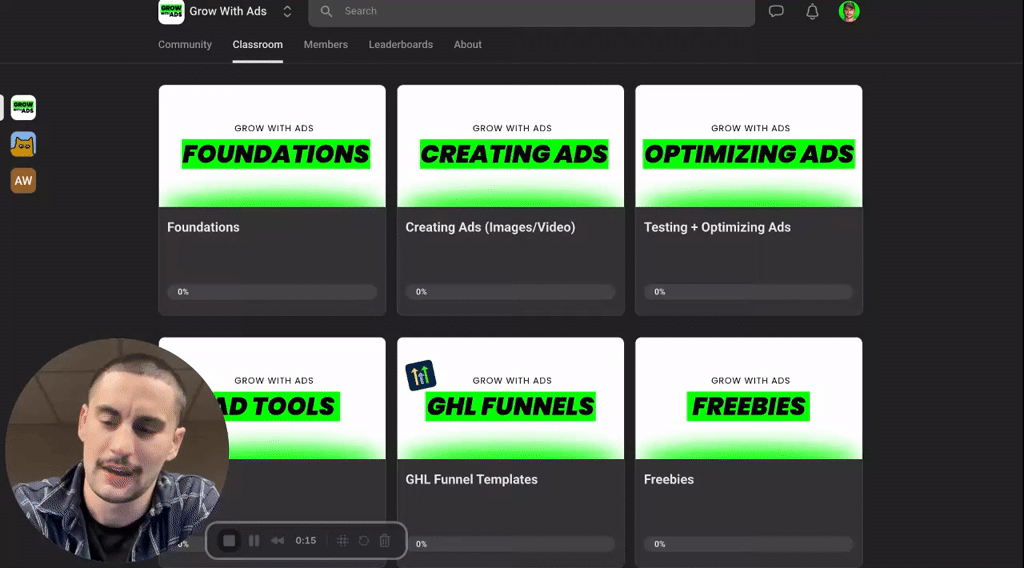Click the Creating Ads 0% progress bar
The image size is (1024, 568).
511,292
